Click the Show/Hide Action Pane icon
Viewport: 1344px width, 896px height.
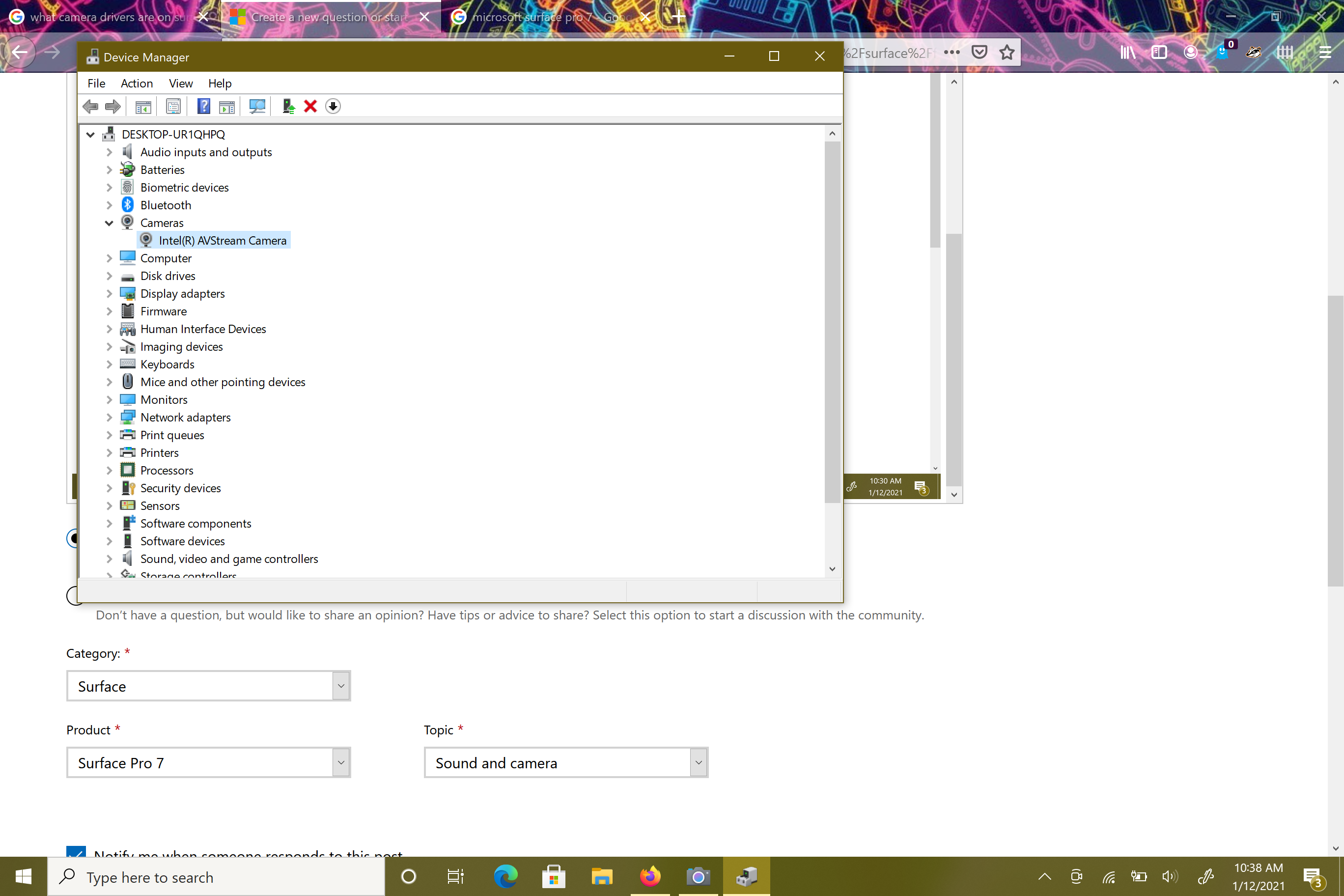(x=227, y=106)
